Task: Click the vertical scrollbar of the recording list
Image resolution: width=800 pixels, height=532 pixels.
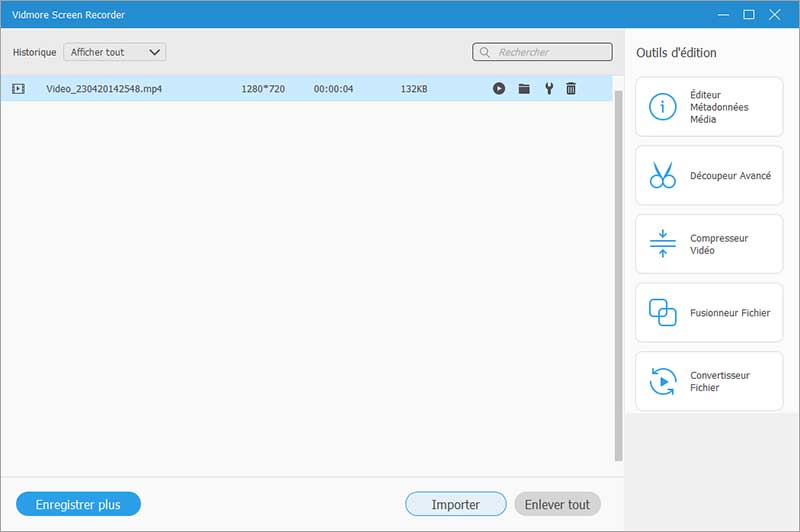Action: (617, 270)
